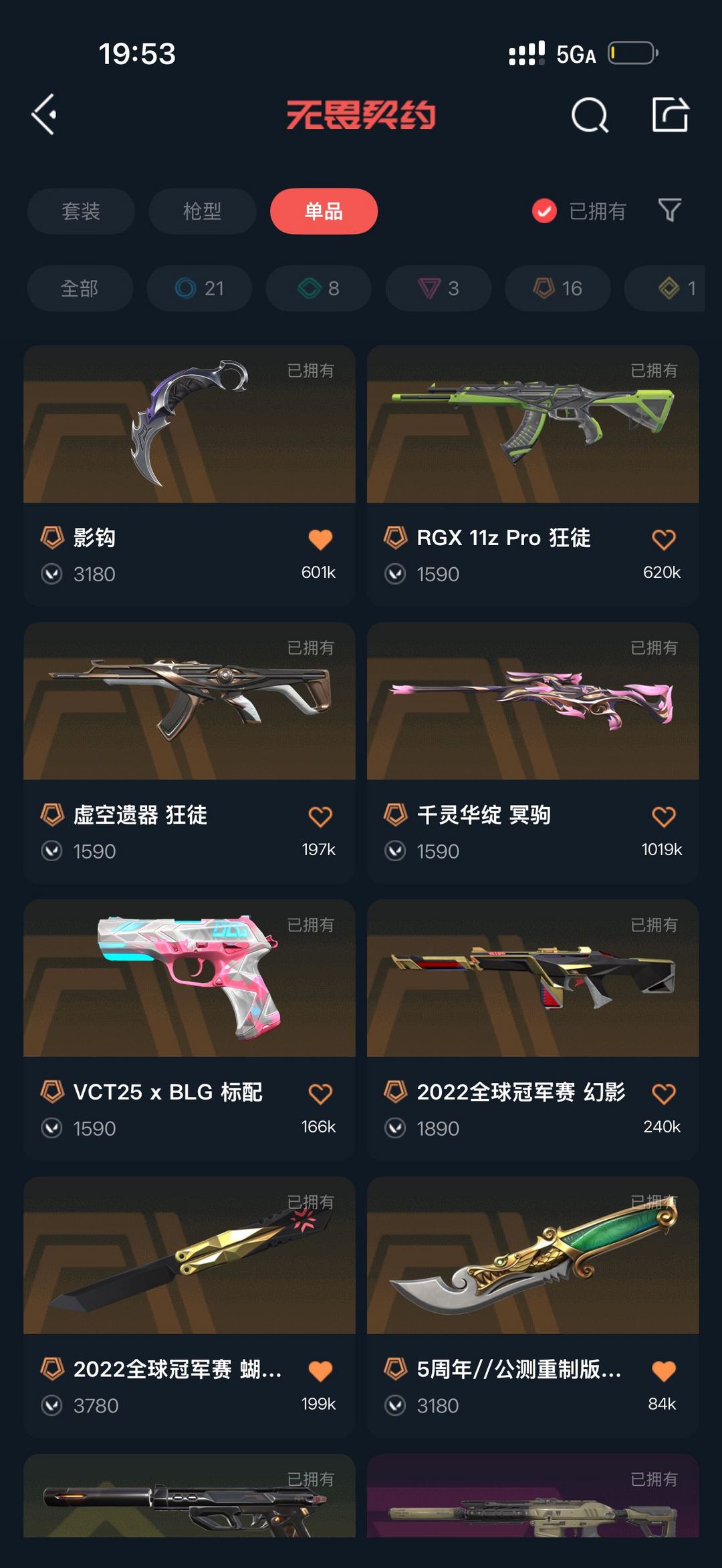
Task: Unfavorite 影钩 with the heart icon
Action: (320, 539)
